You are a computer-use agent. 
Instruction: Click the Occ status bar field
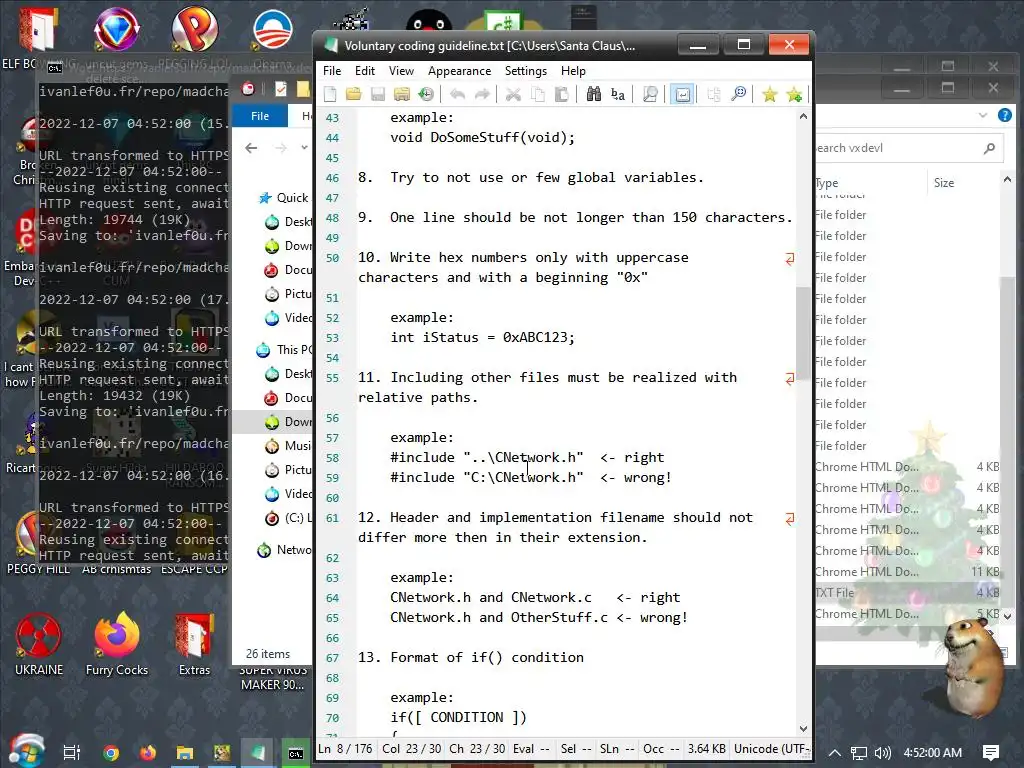coord(660,749)
